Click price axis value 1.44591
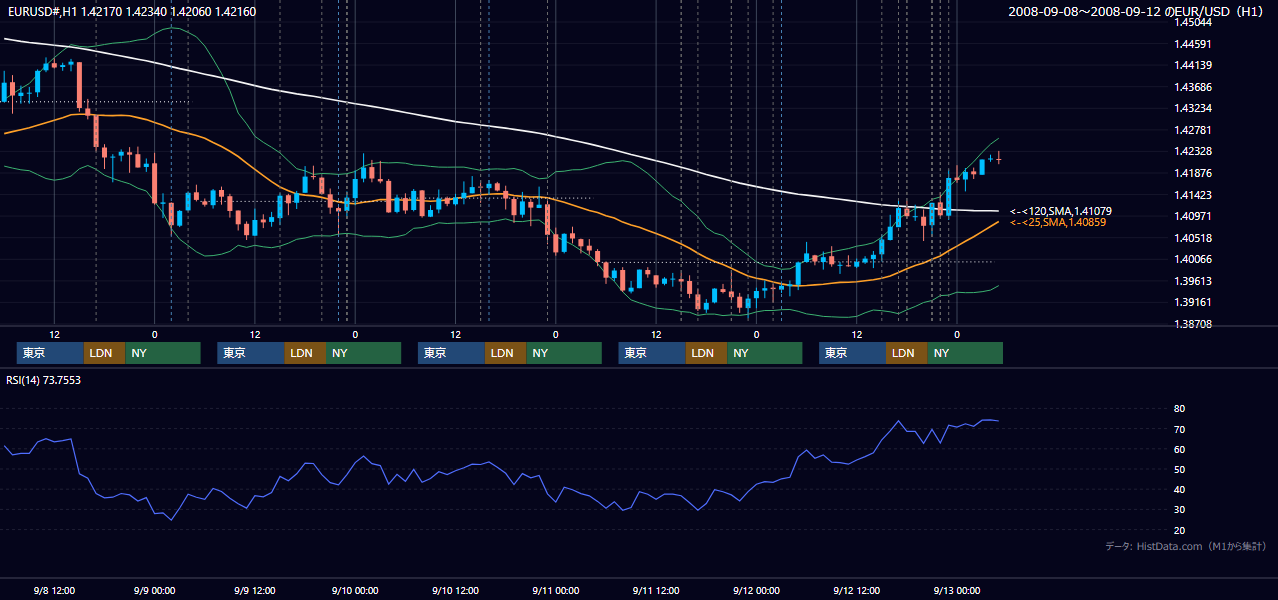Image resolution: width=1278 pixels, height=600 pixels. pos(1193,44)
